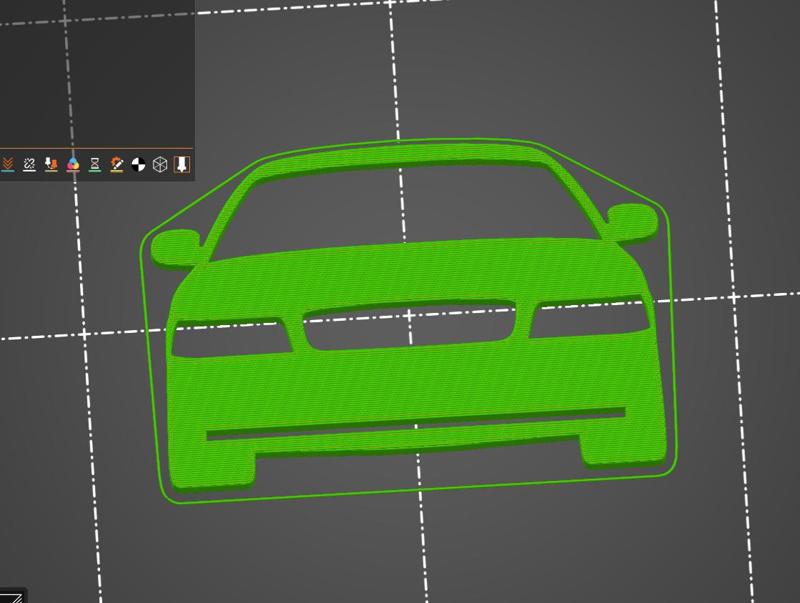
Task: Toggle the orange double-chevron legend icon
Action: click(x=8, y=164)
